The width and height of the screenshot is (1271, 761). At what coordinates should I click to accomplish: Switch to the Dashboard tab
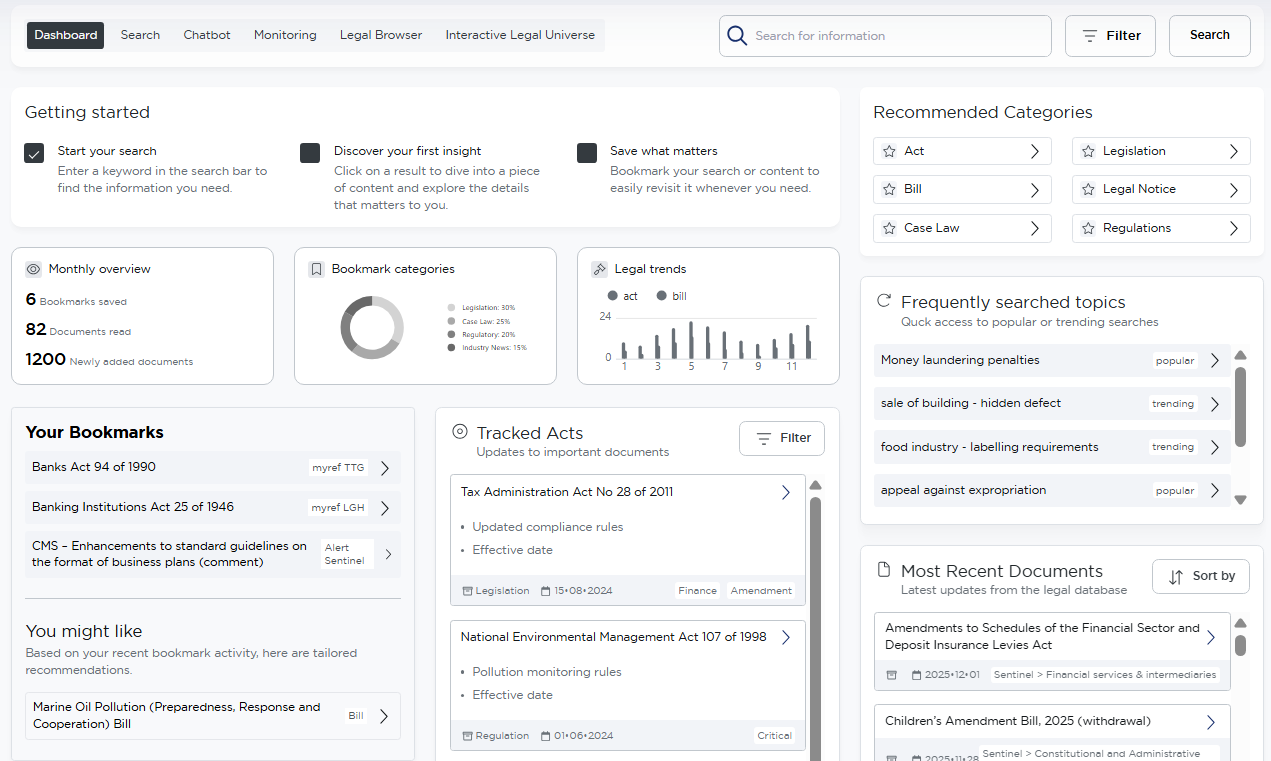point(66,35)
